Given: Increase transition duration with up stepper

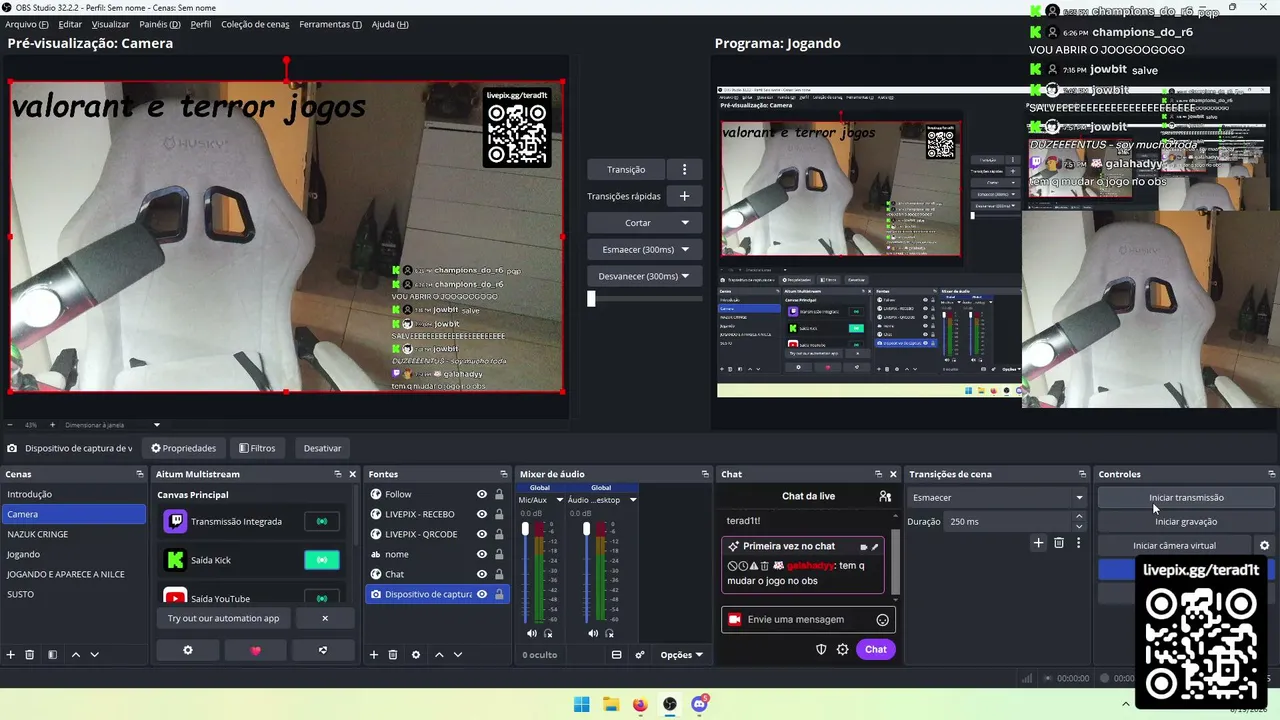Looking at the screenshot, I should 1079,516.
